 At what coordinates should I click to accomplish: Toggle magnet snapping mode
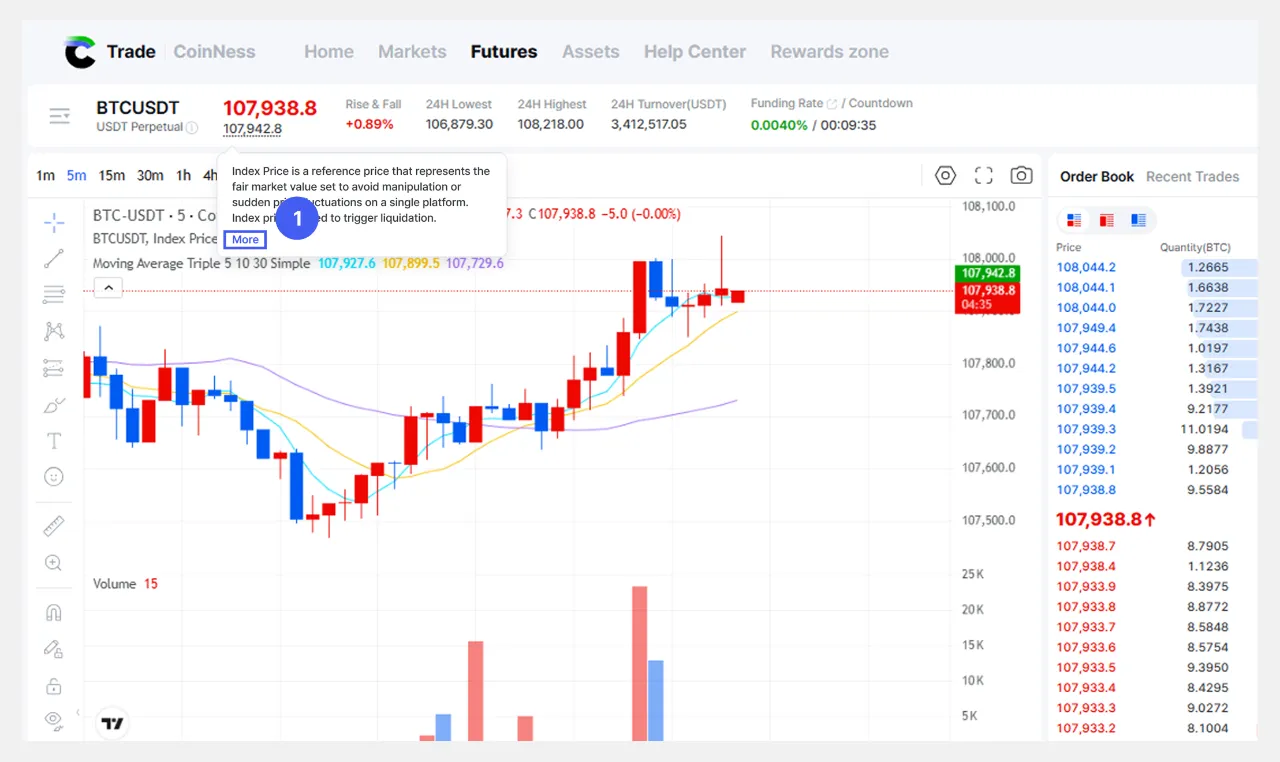54,612
